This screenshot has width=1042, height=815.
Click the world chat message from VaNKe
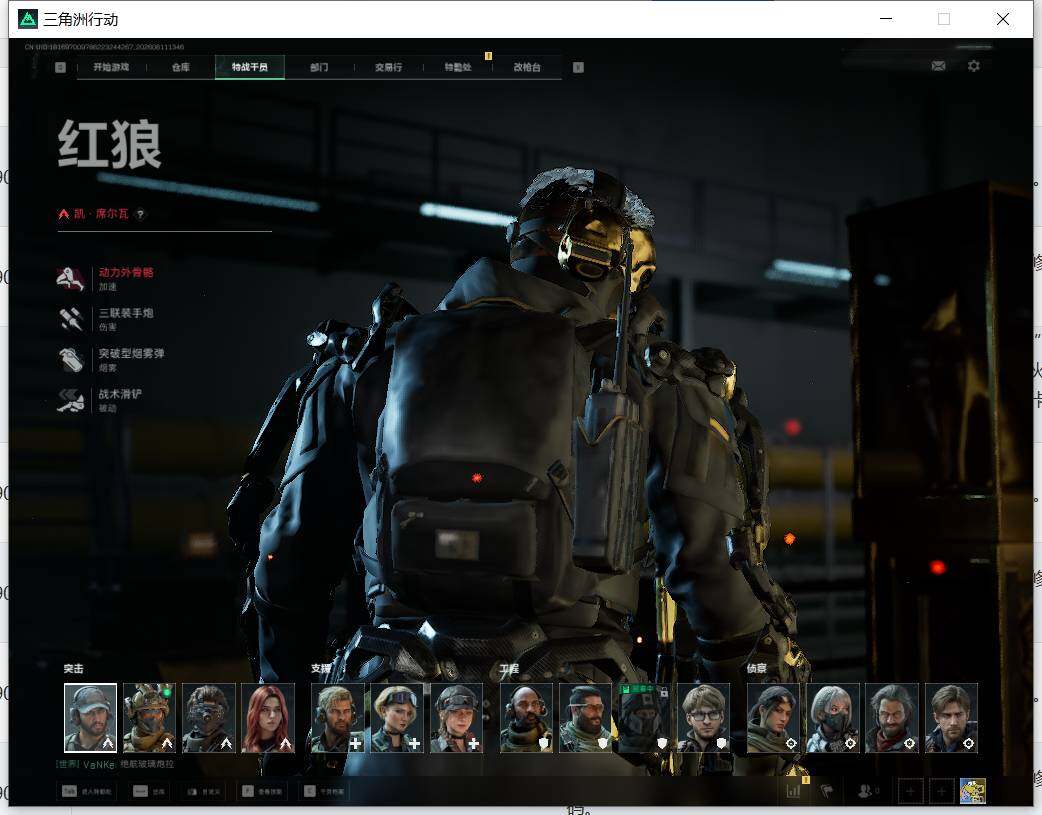click(x=115, y=764)
